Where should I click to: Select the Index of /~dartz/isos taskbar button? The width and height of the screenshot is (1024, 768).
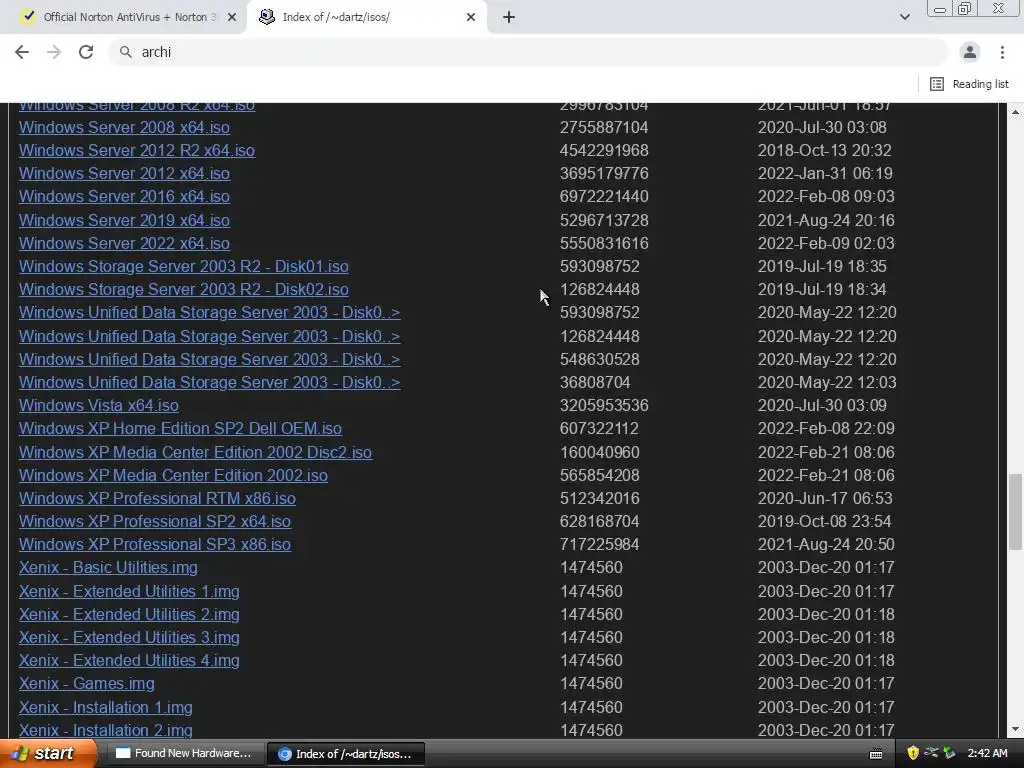pos(346,754)
